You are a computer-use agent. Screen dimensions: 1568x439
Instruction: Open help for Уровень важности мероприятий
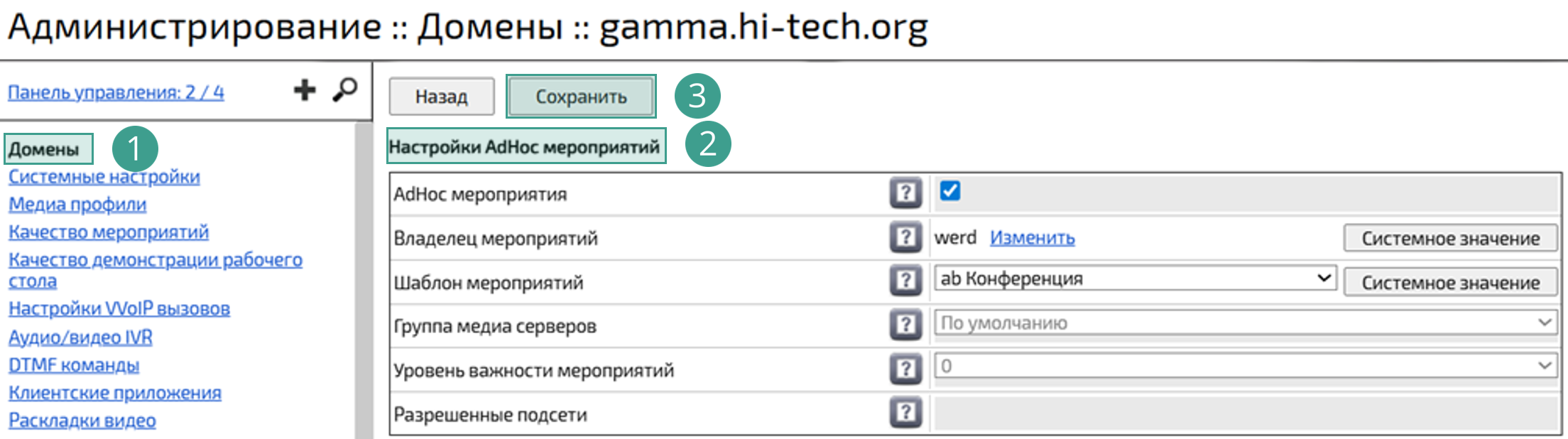[905, 369]
